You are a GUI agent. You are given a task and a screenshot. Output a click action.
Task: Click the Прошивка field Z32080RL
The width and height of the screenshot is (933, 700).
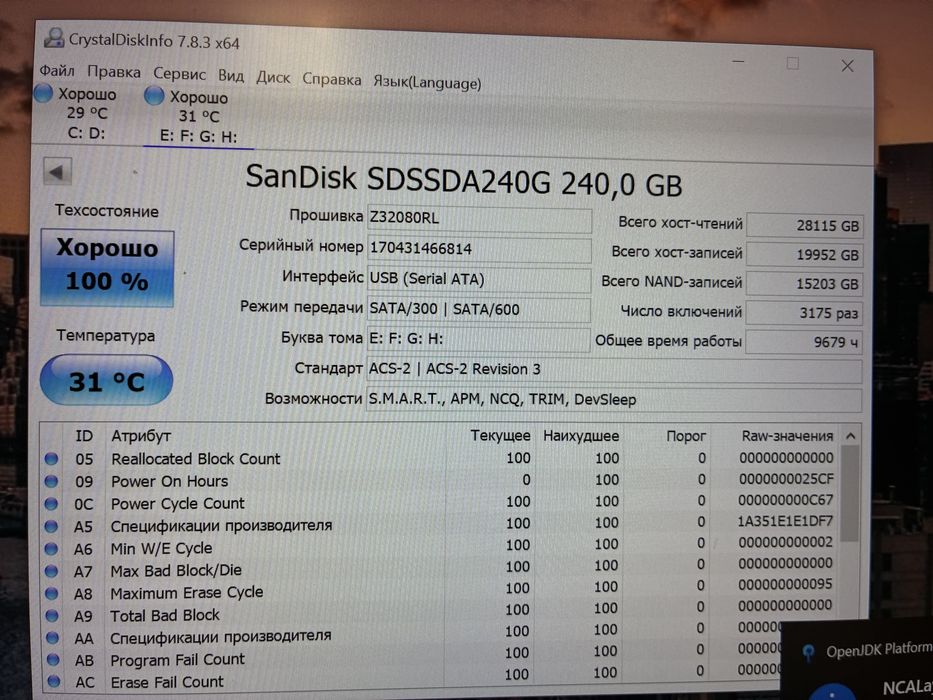click(x=480, y=219)
